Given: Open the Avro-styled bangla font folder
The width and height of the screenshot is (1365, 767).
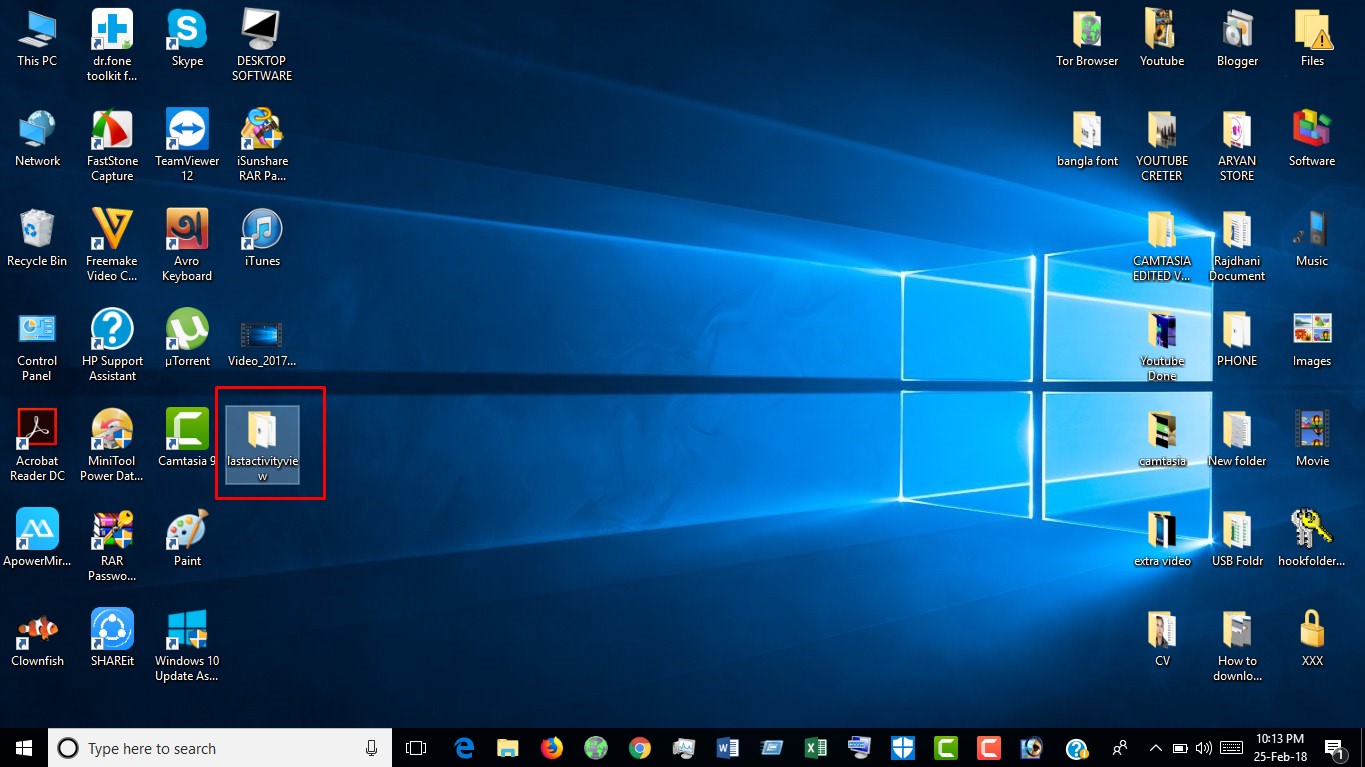Looking at the screenshot, I should click(x=1086, y=130).
